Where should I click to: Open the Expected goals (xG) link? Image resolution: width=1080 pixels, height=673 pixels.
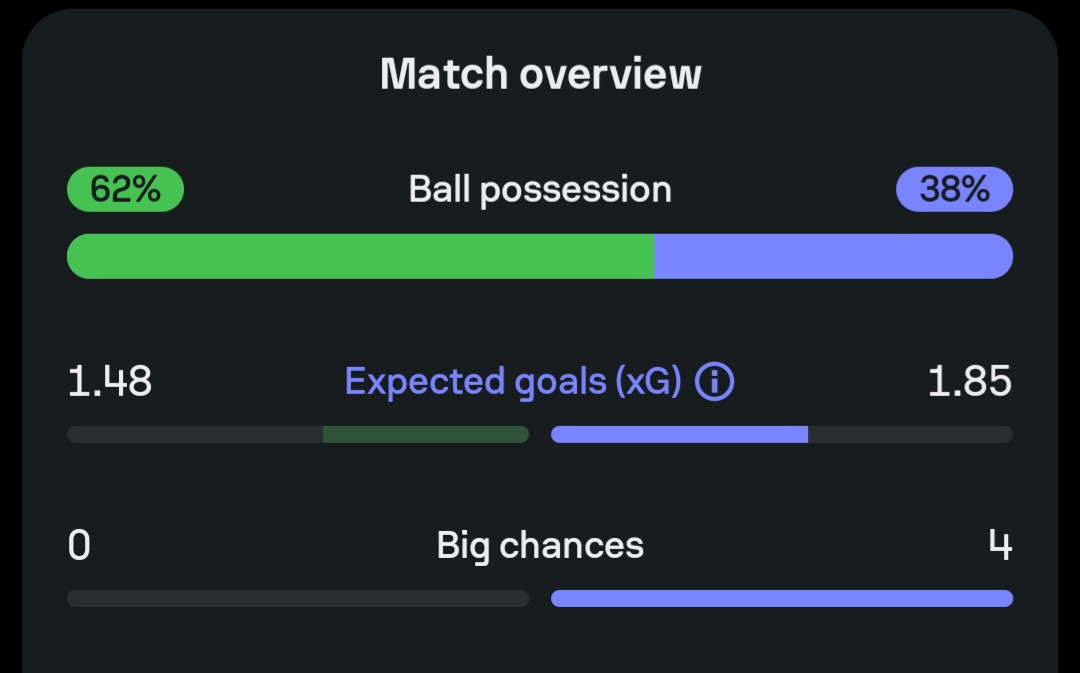coord(512,382)
